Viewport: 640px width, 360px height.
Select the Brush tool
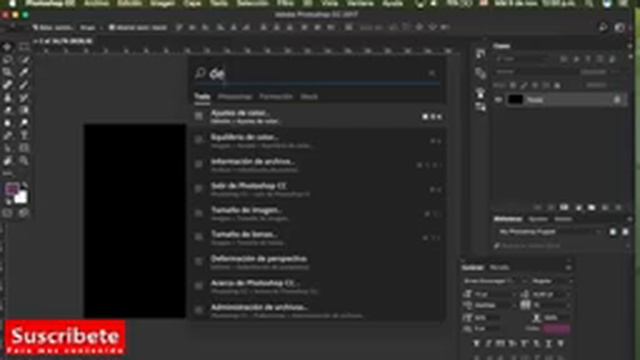coord(24,85)
